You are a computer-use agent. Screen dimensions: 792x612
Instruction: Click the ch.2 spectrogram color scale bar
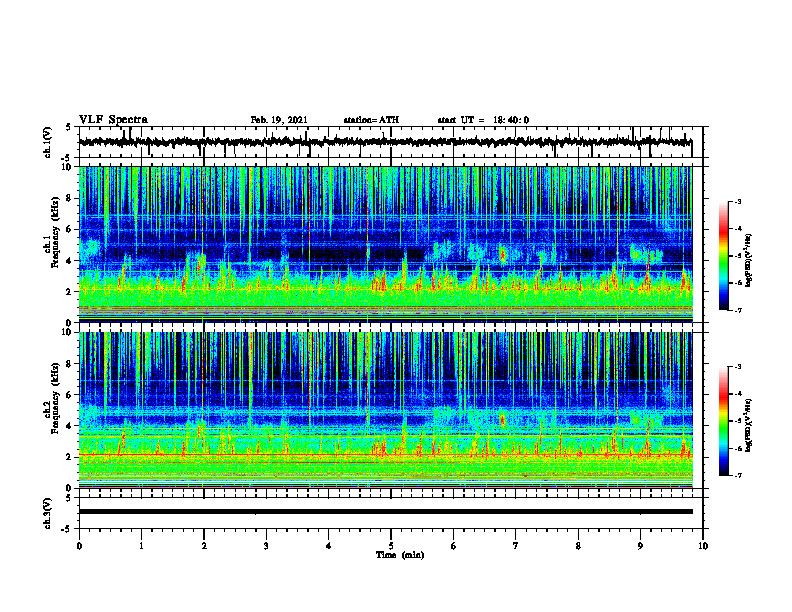pyautogui.click(x=723, y=421)
